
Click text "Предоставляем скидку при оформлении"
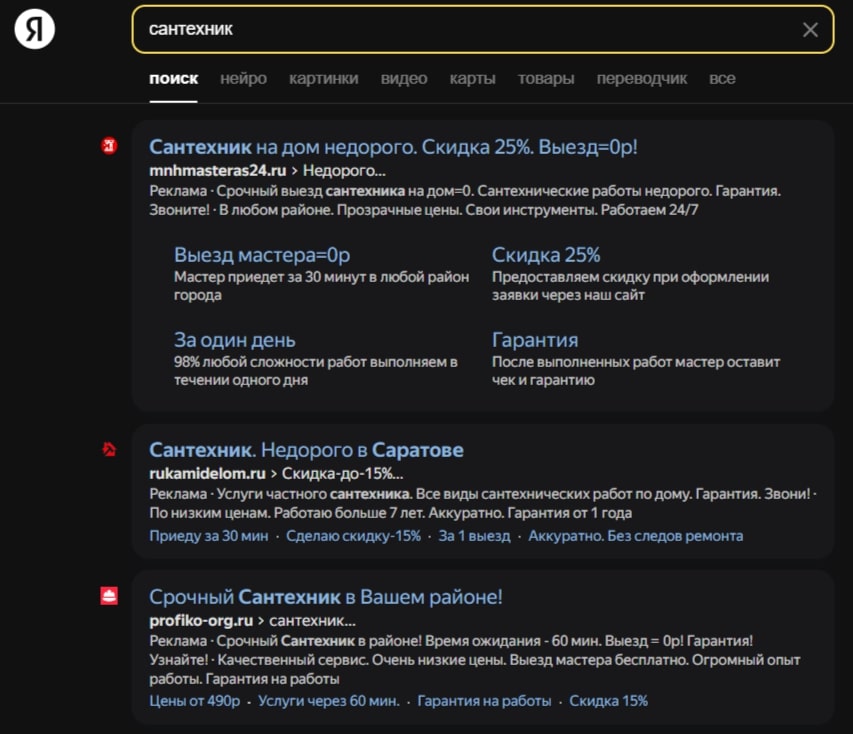(631, 277)
